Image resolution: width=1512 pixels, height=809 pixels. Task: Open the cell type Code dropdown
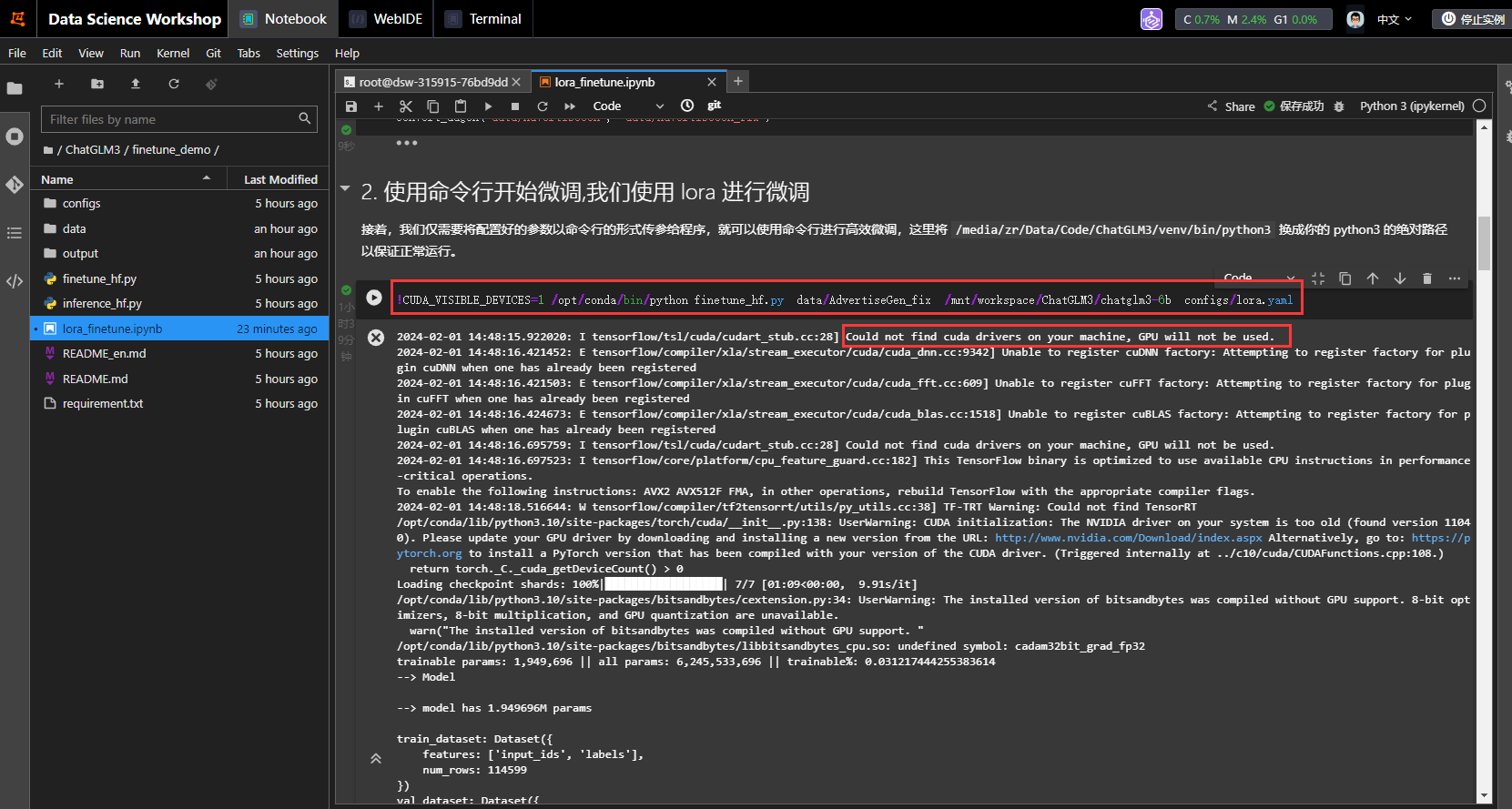point(628,106)
